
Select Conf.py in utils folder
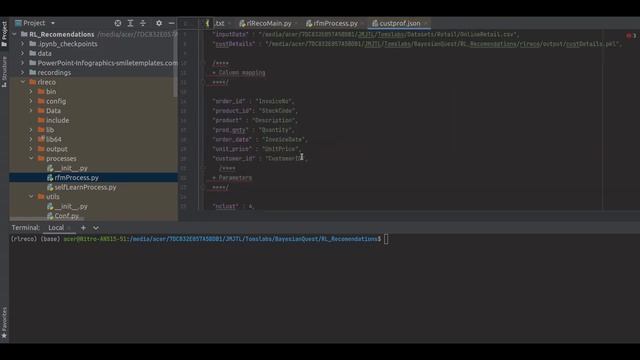tap(66, 216)
